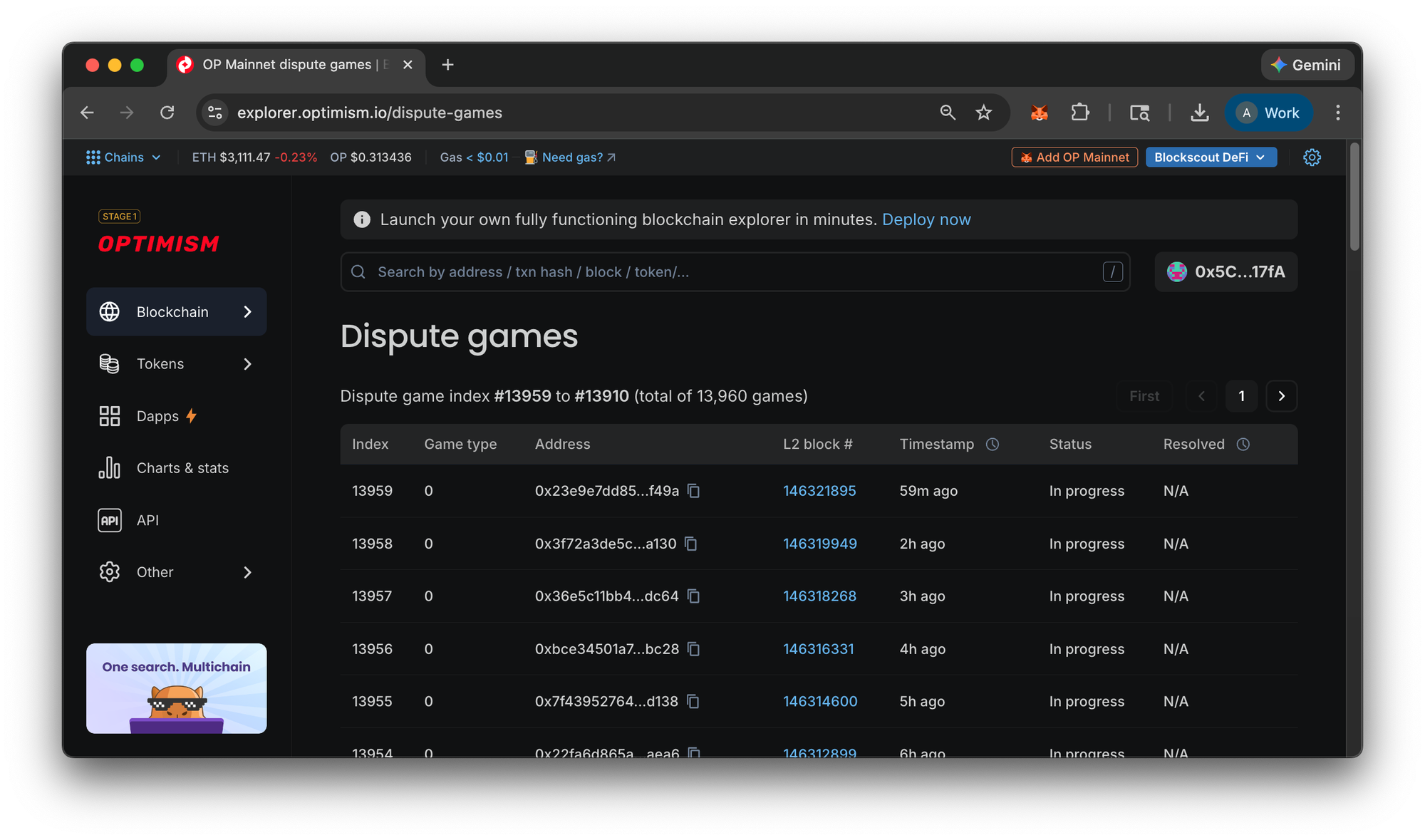Click the Add OP Mainnet button
Viewport: 1425px width, 840px height.
click(1074, 157)
